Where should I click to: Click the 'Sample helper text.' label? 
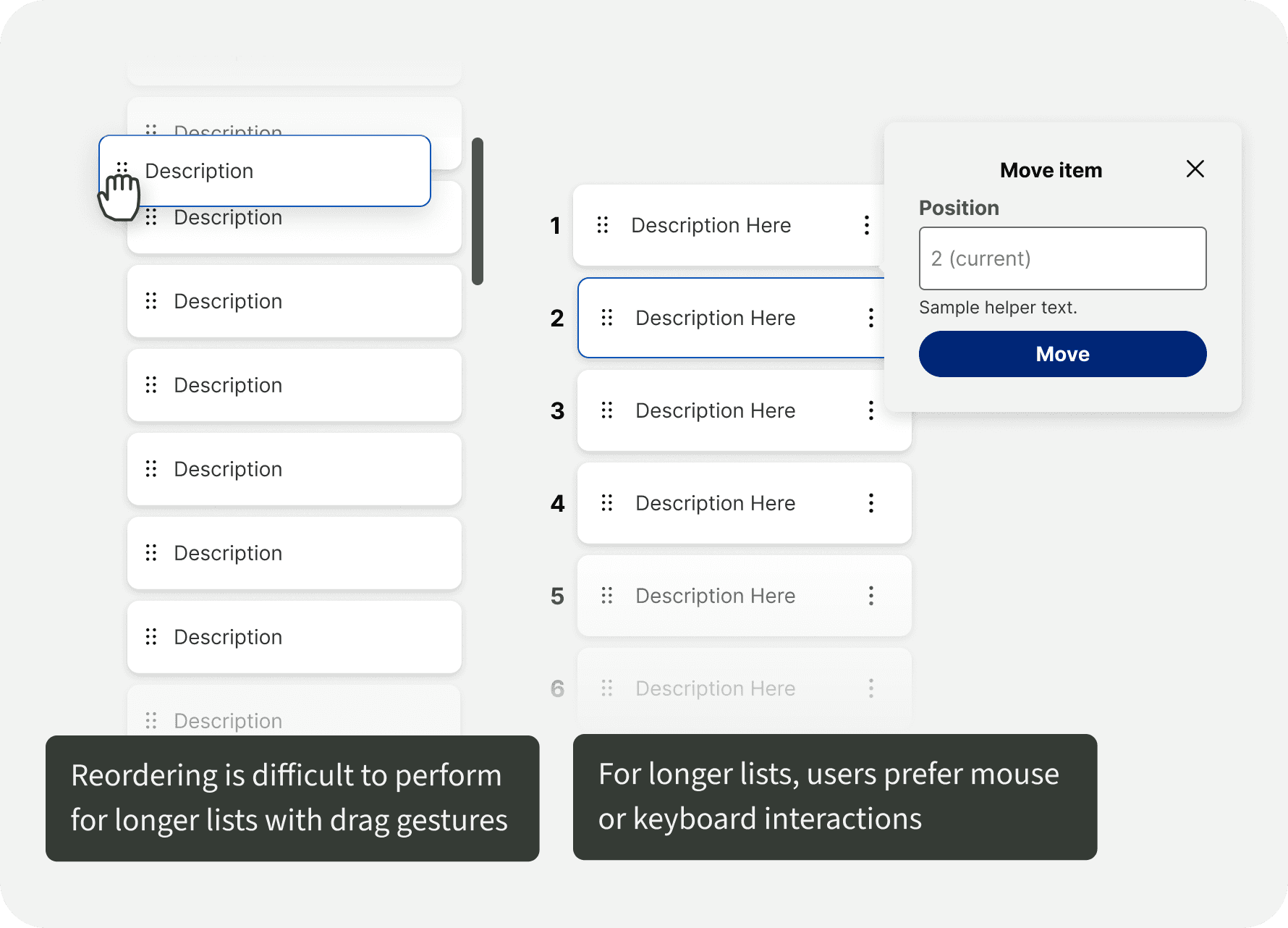[x=998, y=308]
